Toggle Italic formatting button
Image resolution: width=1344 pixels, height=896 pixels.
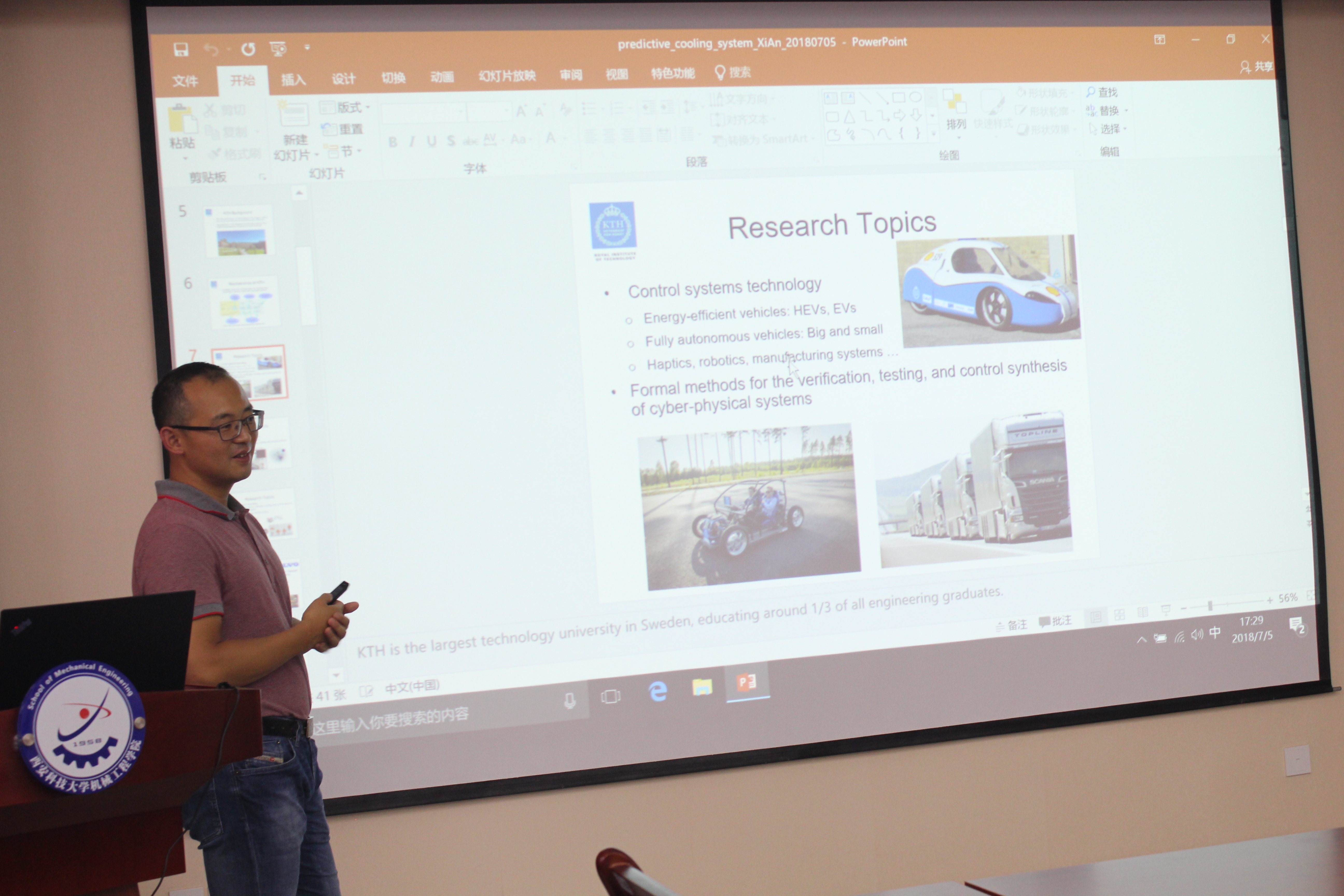pyautogui.click(x=411, y=141)
